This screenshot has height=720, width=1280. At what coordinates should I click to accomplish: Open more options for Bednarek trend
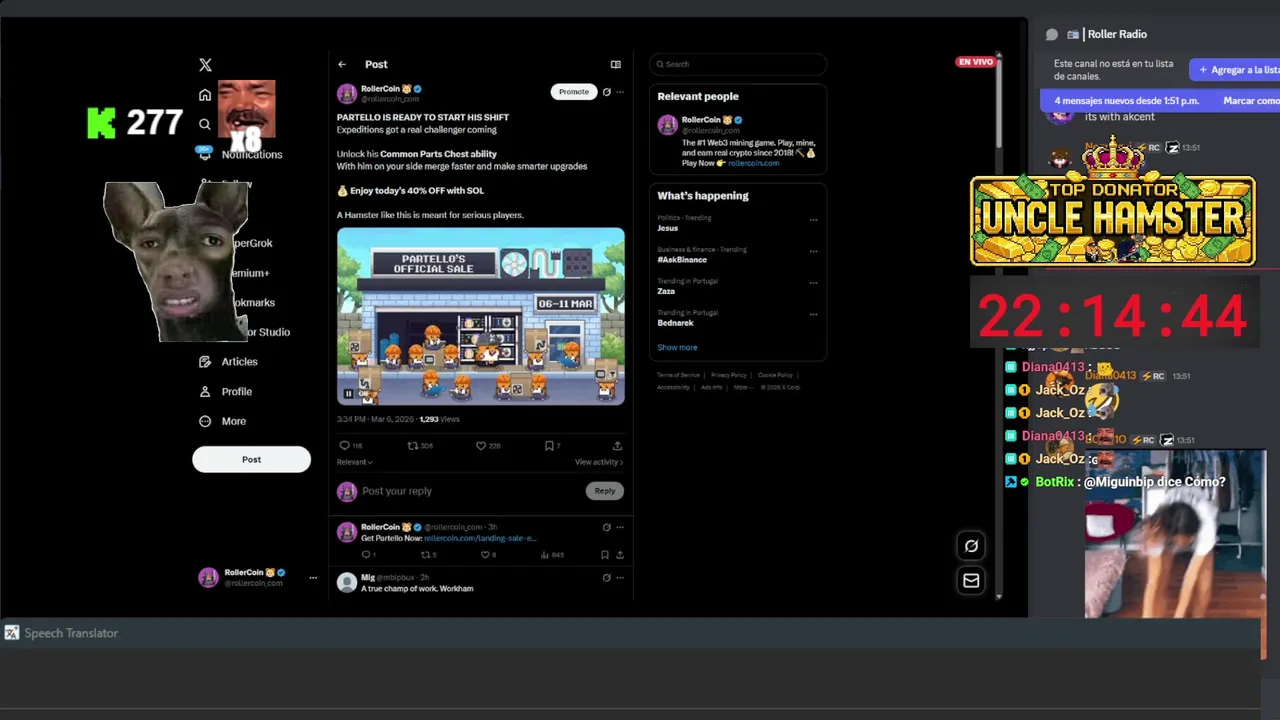pos(813,314)
